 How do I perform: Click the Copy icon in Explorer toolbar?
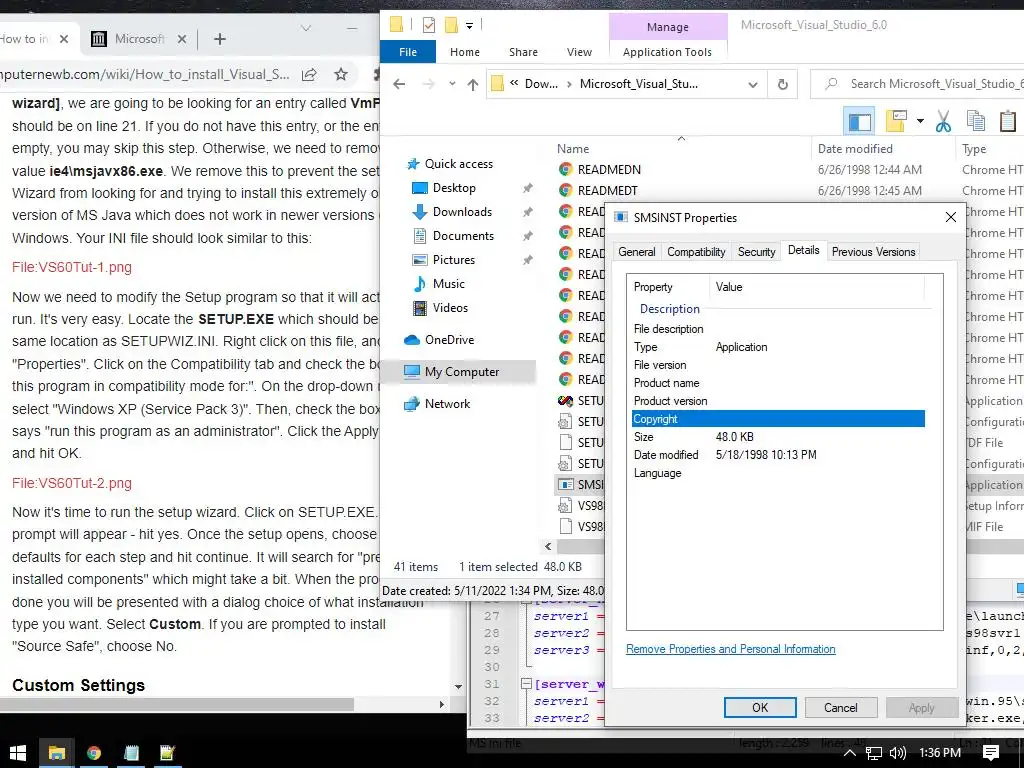click(x=976, y=121)
